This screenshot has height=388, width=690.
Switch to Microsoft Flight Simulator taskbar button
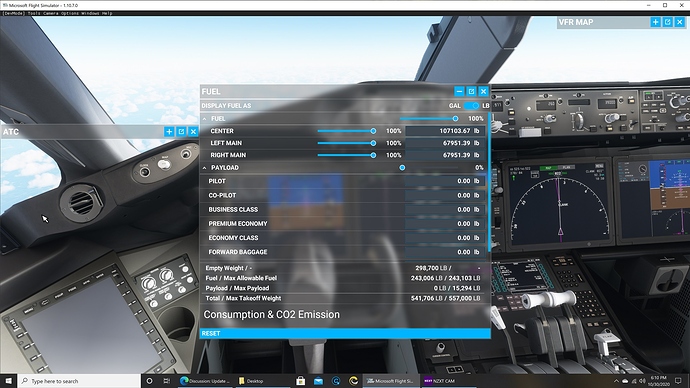pos(391,381)
